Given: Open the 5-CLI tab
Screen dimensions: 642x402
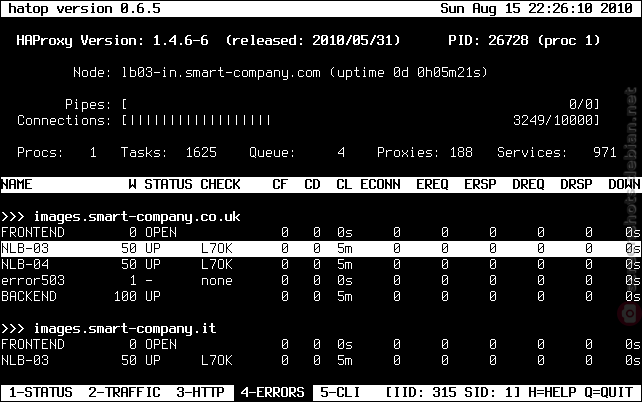Looking at the screenshot, I should pyautogui.click(x=340, y=392).
